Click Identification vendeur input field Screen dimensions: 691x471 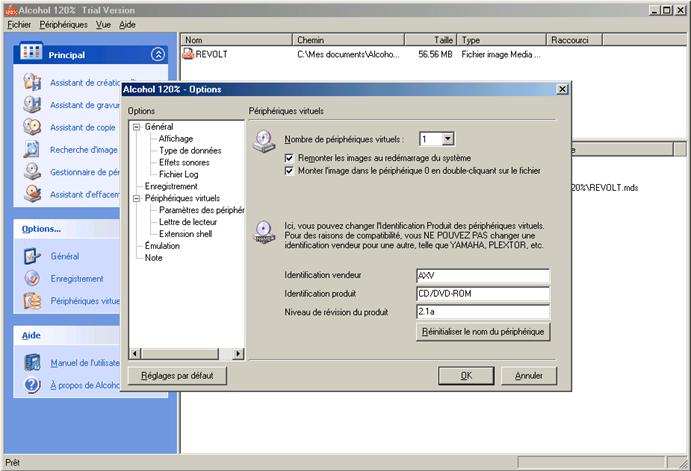[483, 275]
